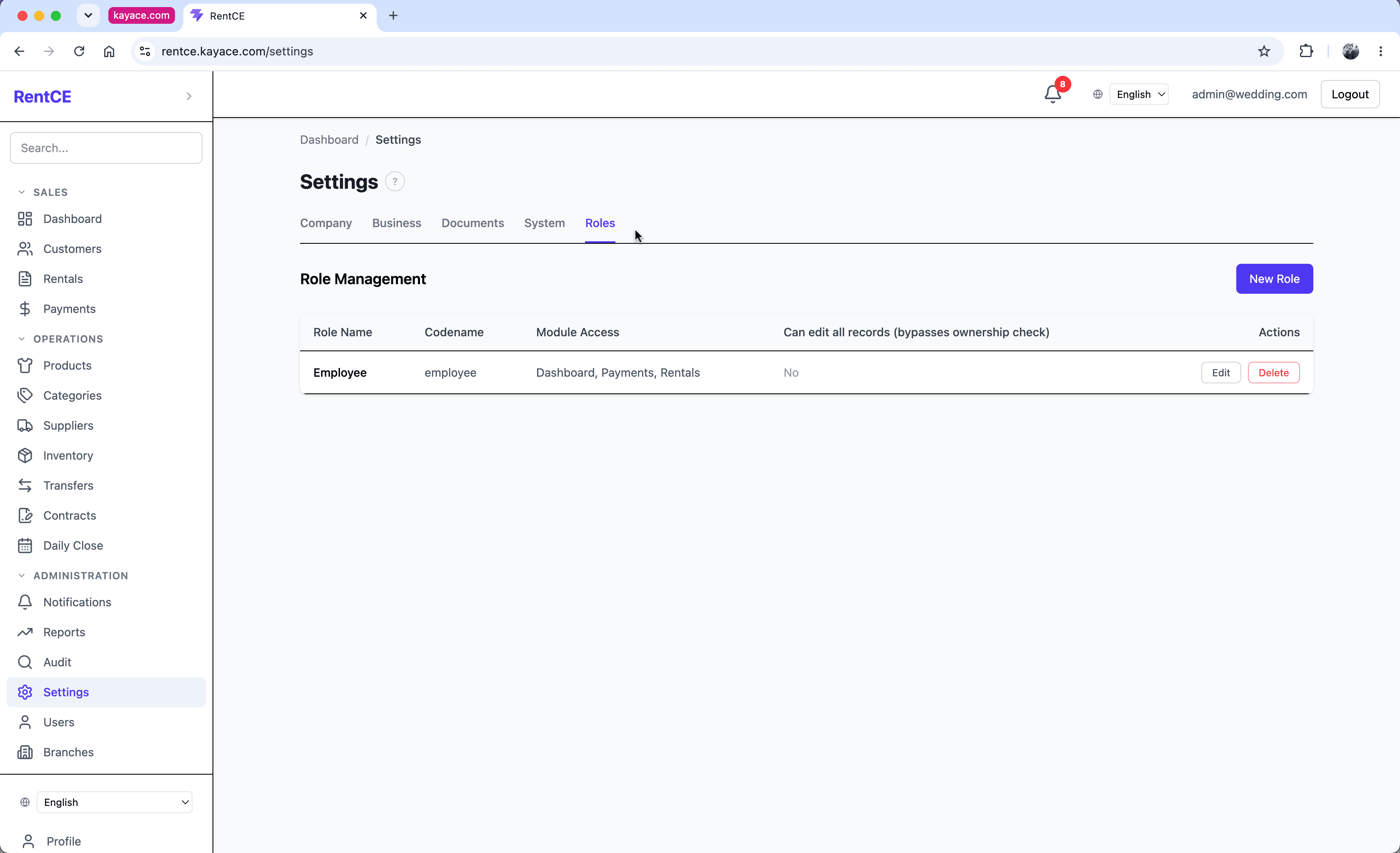Click the Codename column header
The width and height of the screenshot is (1400, 853).
coord(454,333)
